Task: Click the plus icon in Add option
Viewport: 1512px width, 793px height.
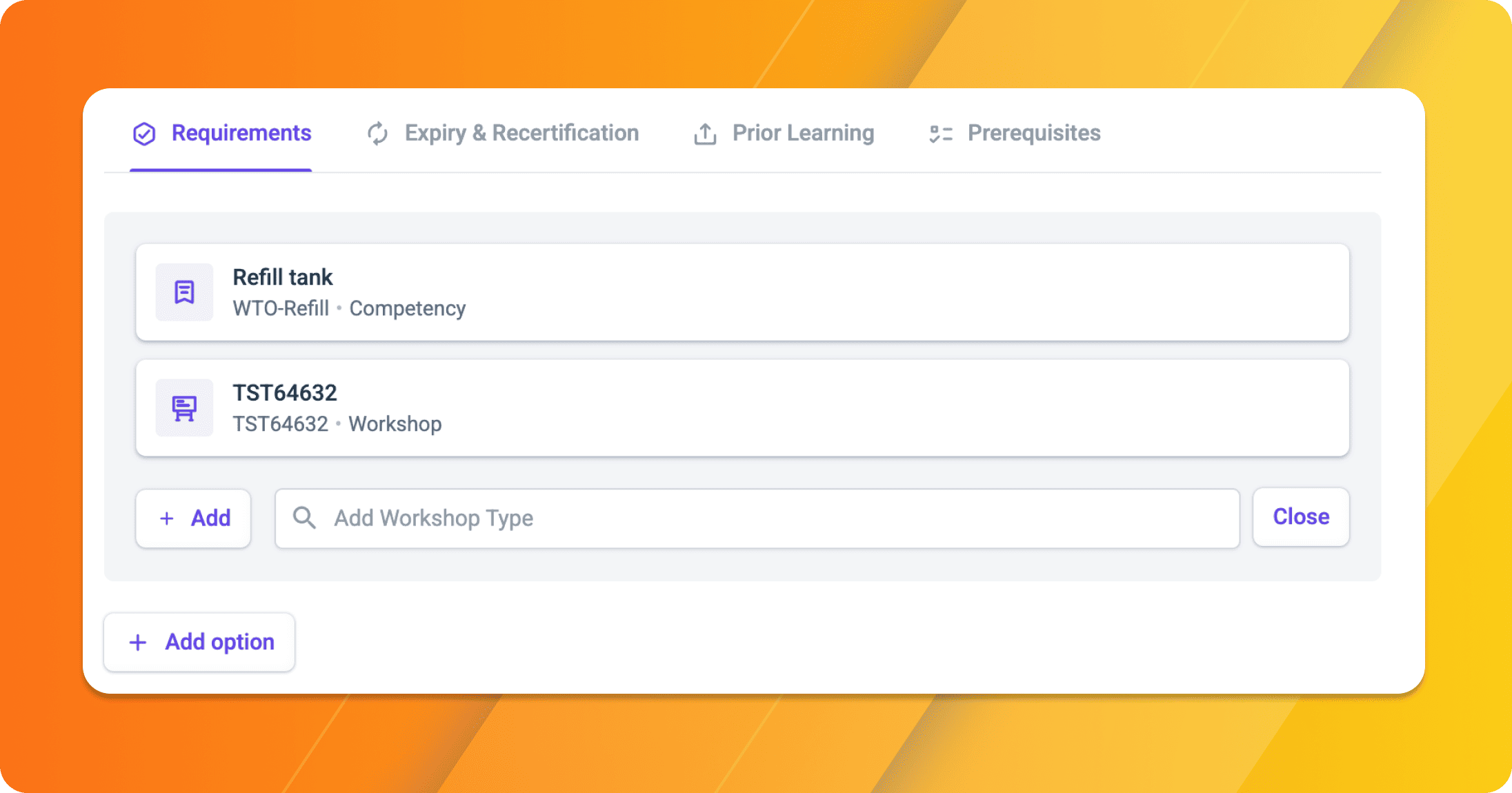Action: (138, 643)
